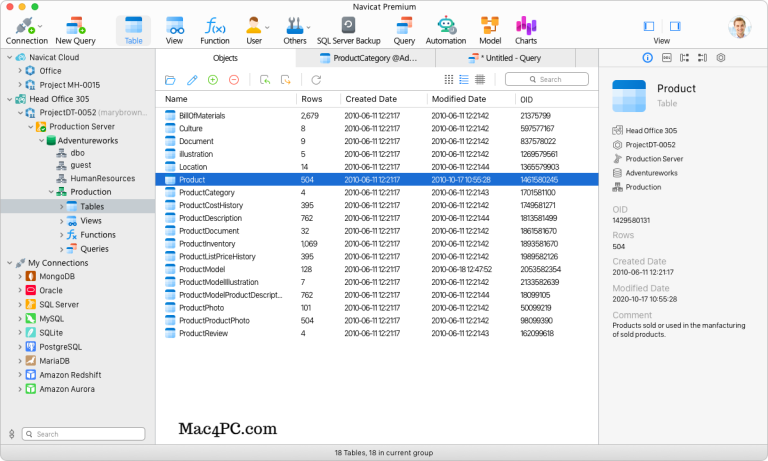Click the objects Search field
768x461 pixels.
point(547,79)
